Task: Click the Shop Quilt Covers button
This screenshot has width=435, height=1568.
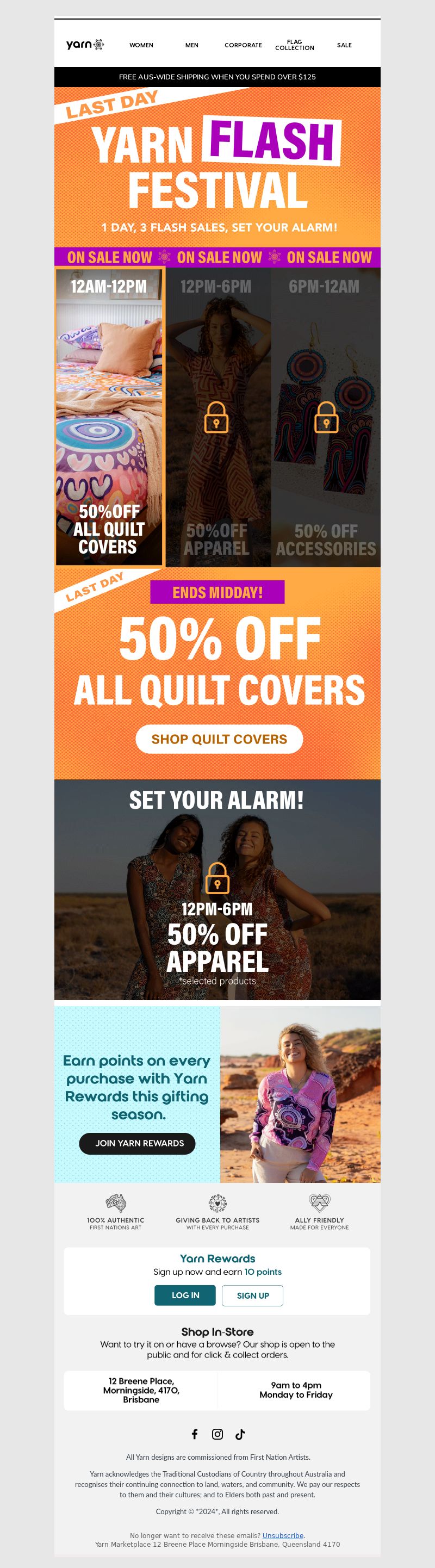Action: (x=219, y=739)
